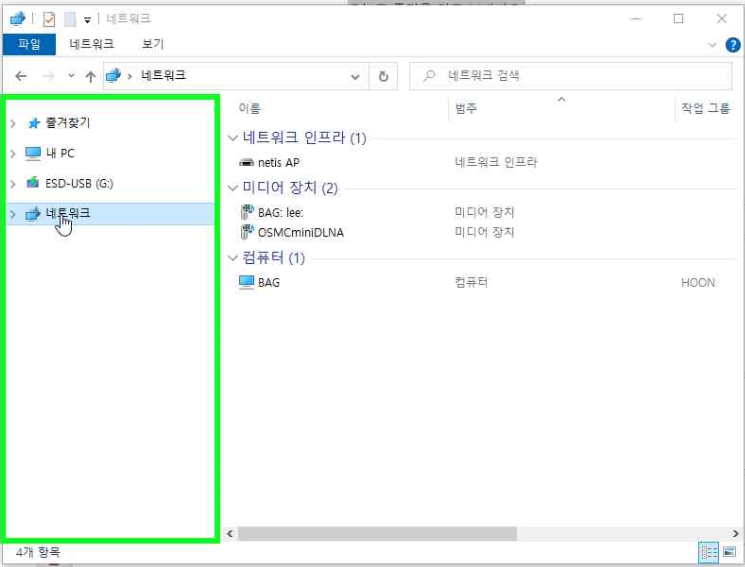Click the ESD-USB drive icon
This screenshot has width=745, height=567.
tap(32, 183)
